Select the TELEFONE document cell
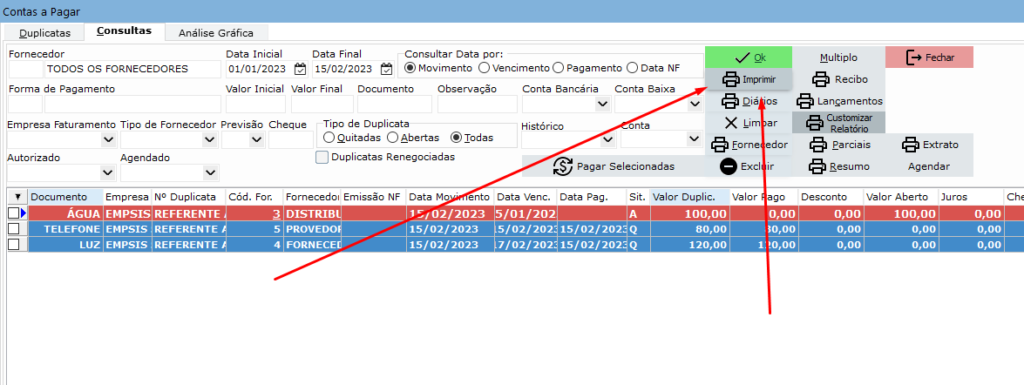1024x385 pixels. (x=65, y=229)
